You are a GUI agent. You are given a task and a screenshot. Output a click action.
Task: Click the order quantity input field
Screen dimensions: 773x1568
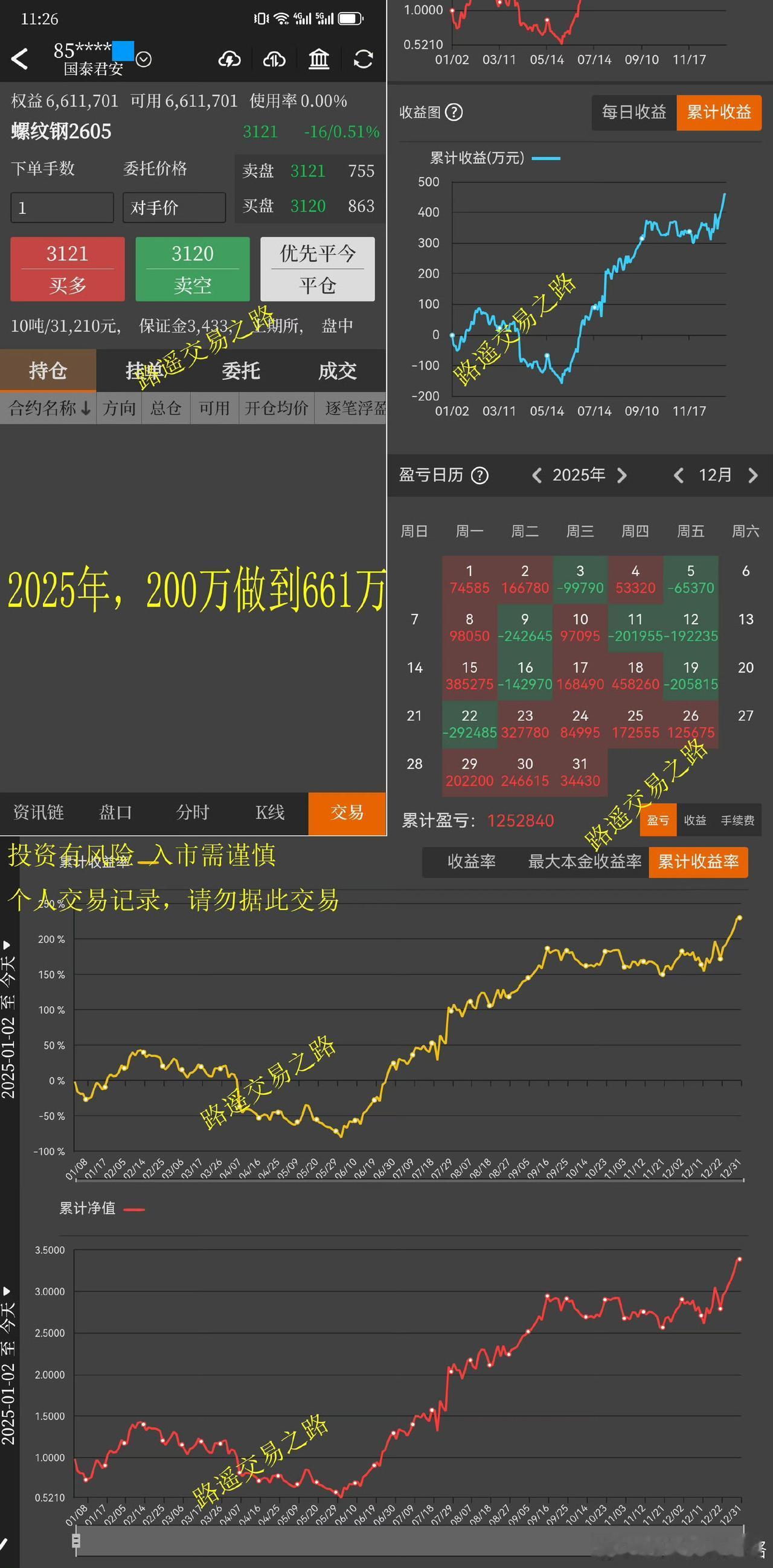(x=62, y=208)
